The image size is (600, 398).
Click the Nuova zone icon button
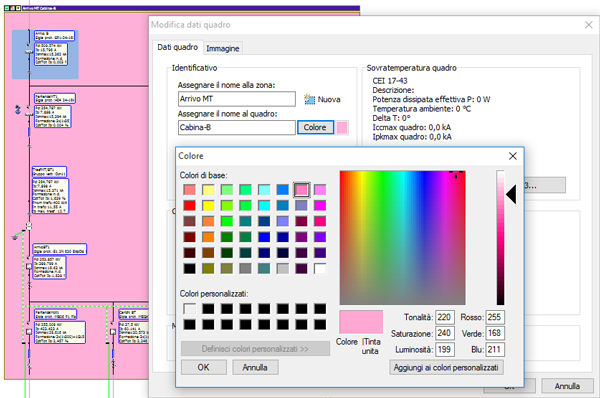322,99
